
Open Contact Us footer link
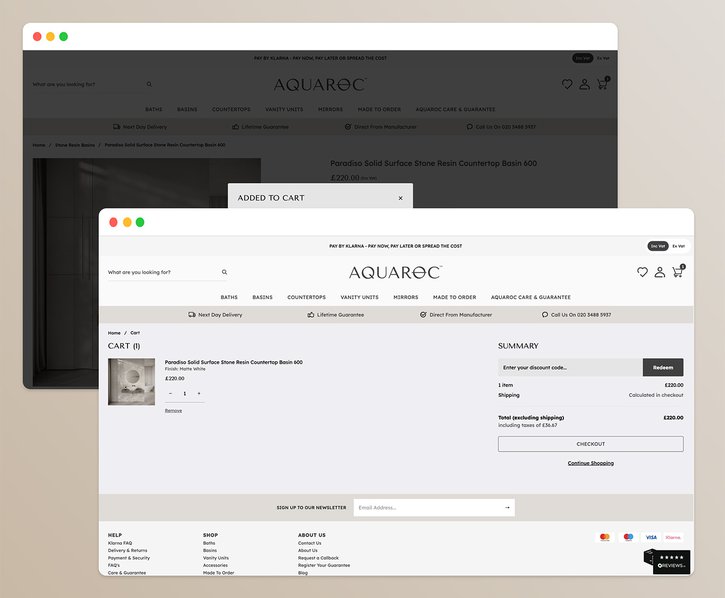point(310,543)
